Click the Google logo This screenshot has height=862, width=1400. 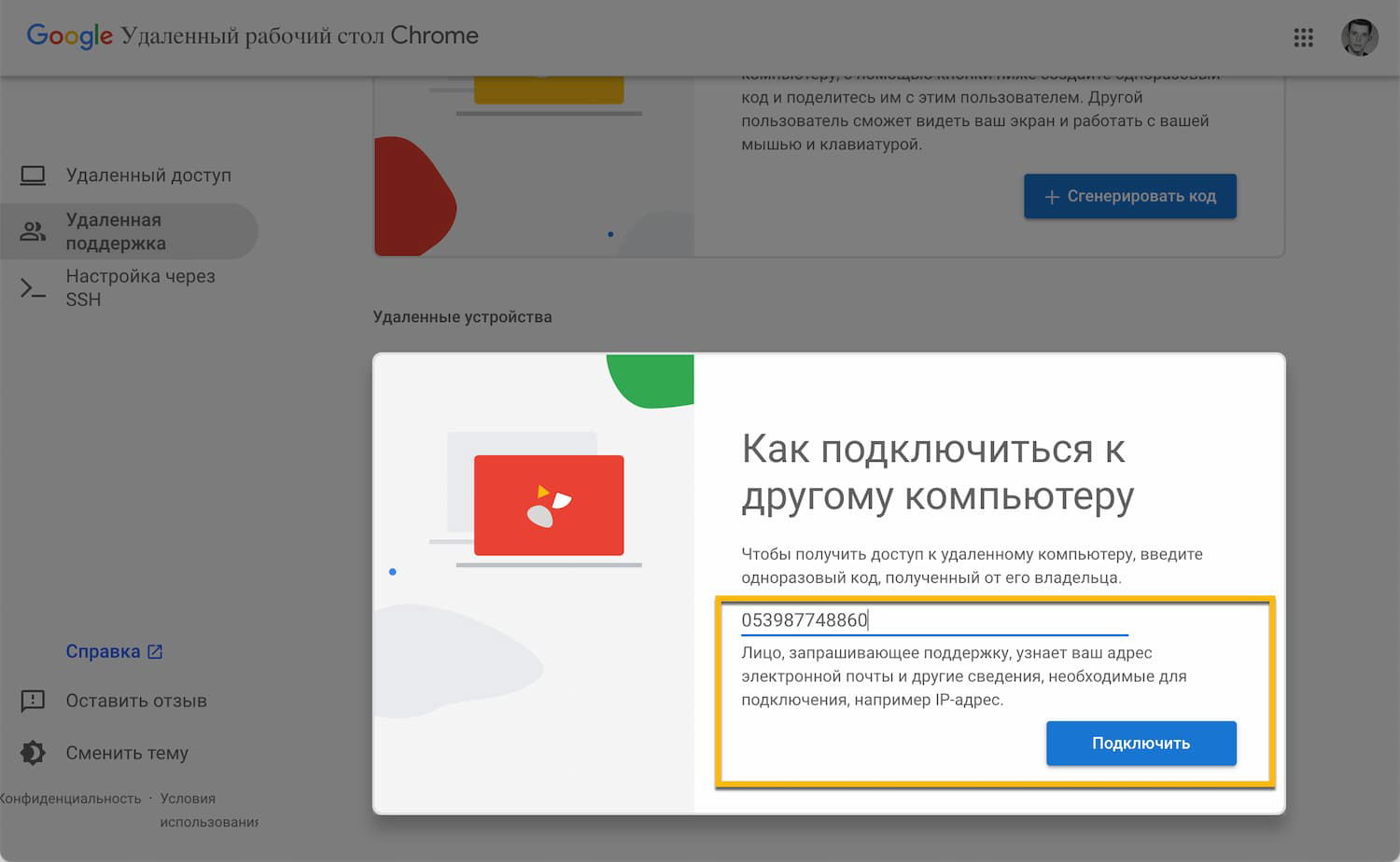[x=69, y=35]
